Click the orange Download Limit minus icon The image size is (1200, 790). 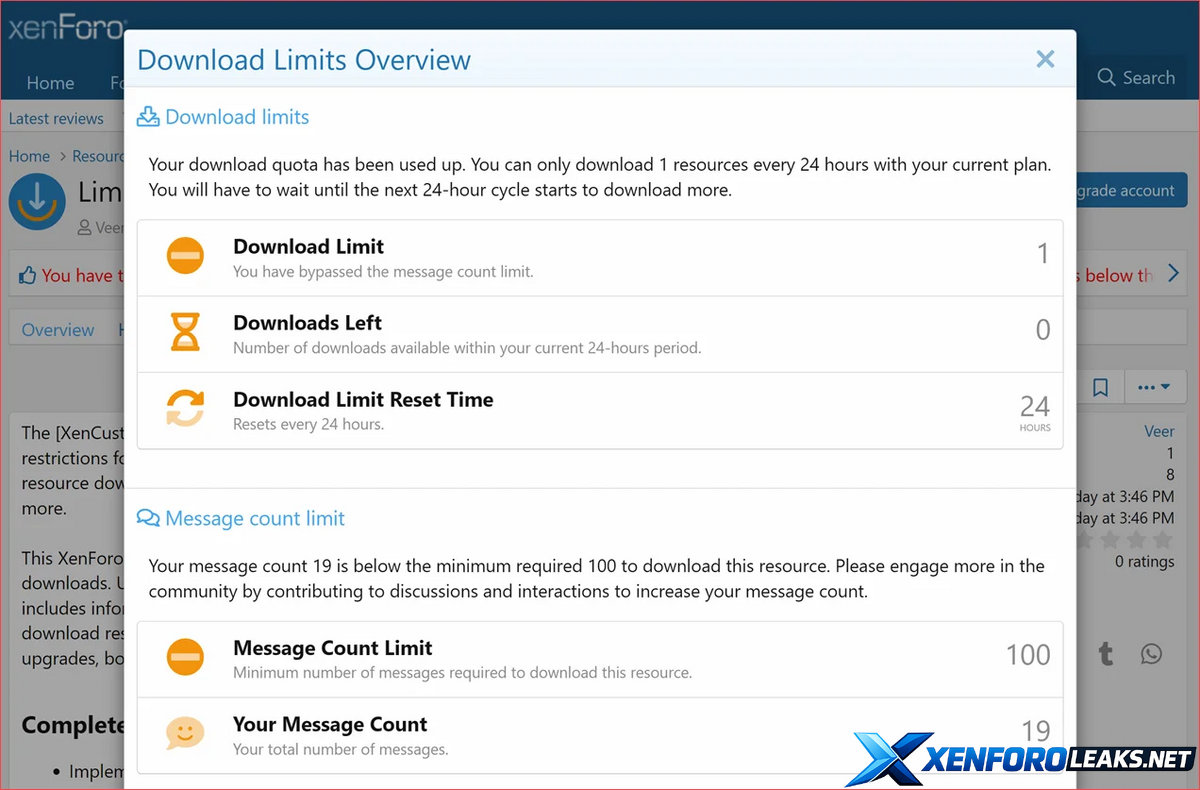click(185, 257)
